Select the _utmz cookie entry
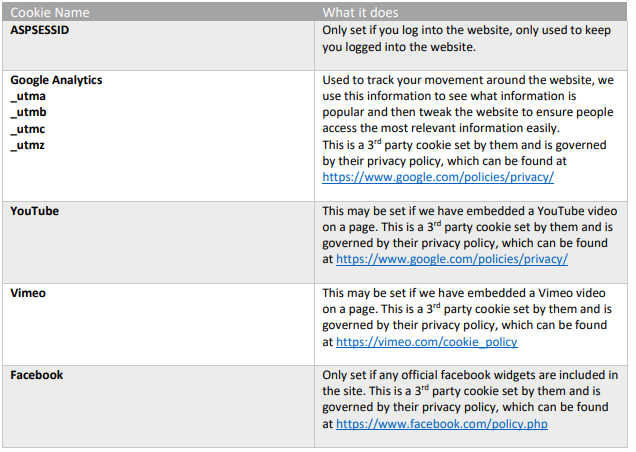 [28, 146]
